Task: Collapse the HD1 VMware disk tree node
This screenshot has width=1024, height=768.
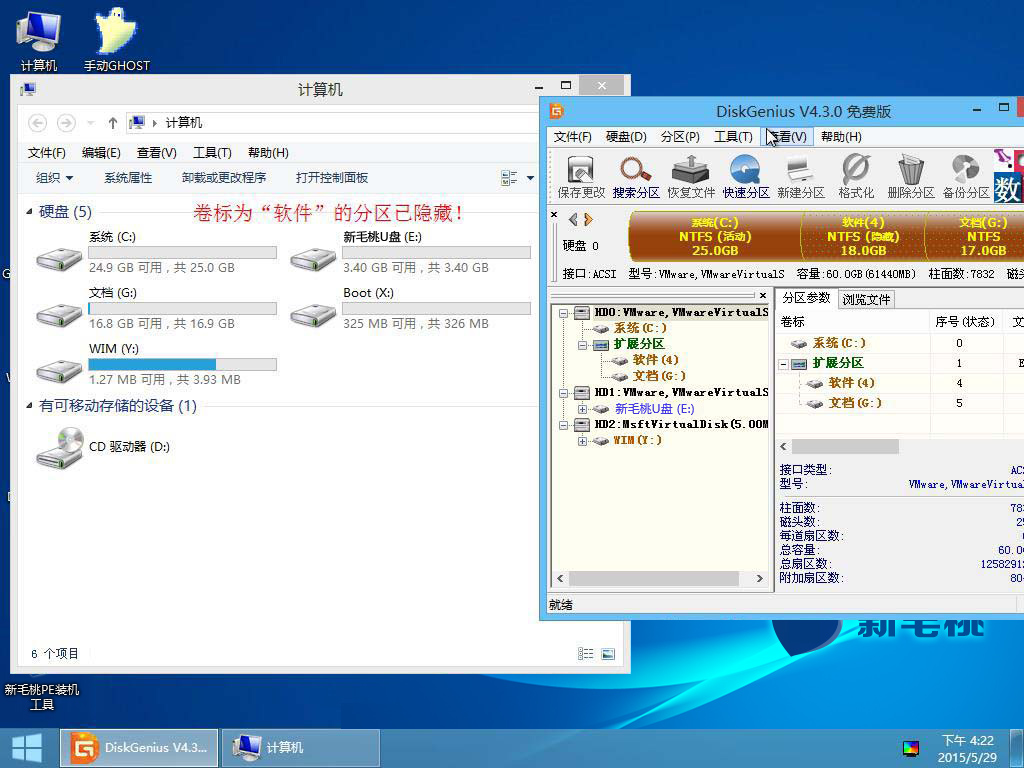Action: pyautogui.click(x=563, y=393)
